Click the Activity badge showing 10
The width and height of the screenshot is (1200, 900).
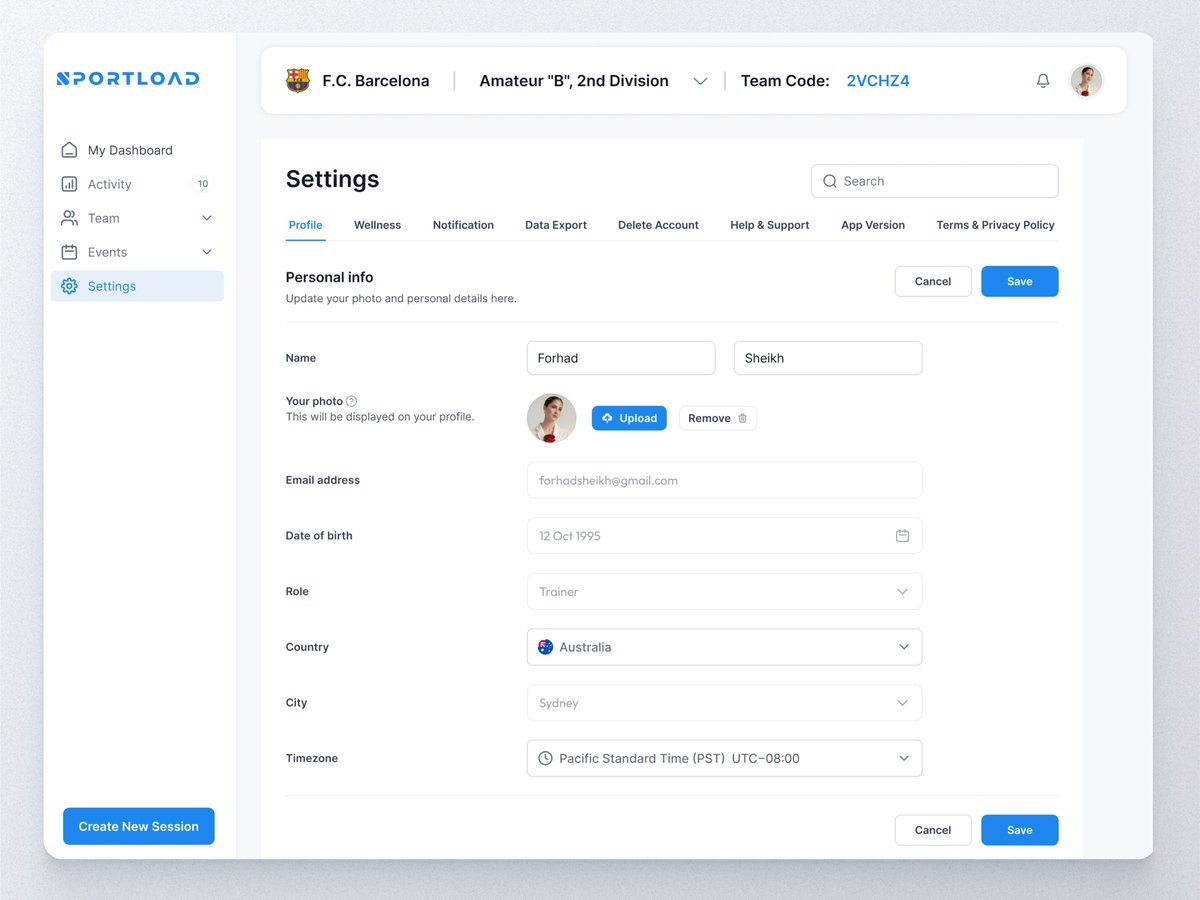[203, 184]
